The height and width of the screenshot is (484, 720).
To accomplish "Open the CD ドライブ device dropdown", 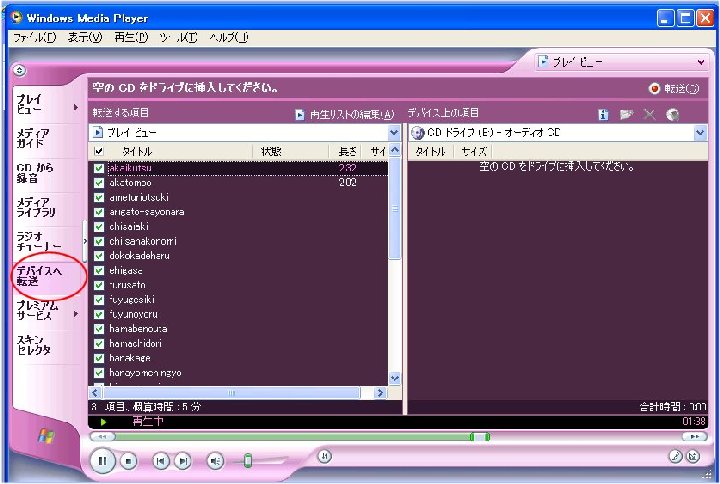I will click(x=700, y=133).
